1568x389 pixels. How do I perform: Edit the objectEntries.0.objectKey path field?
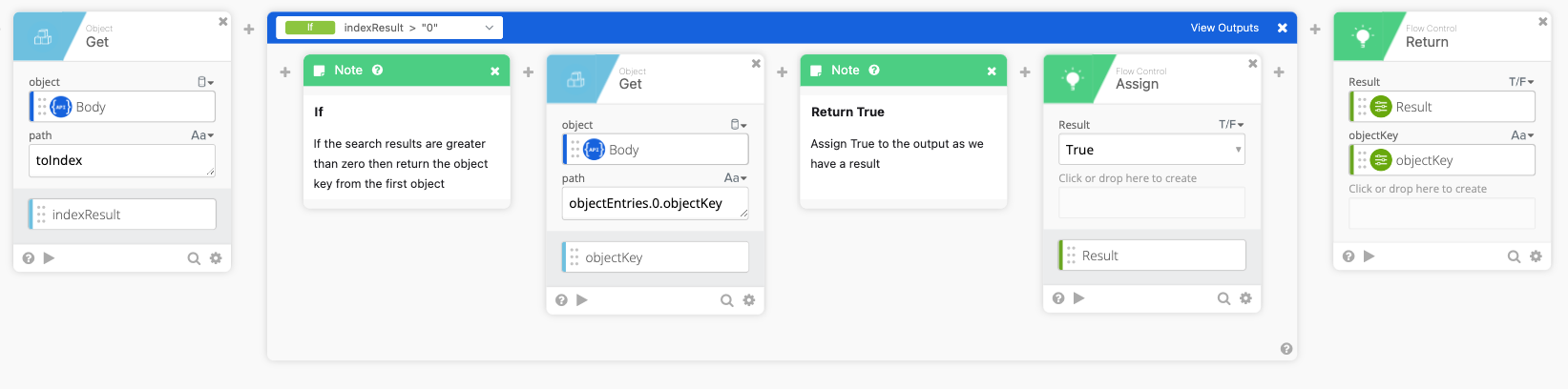655,203
